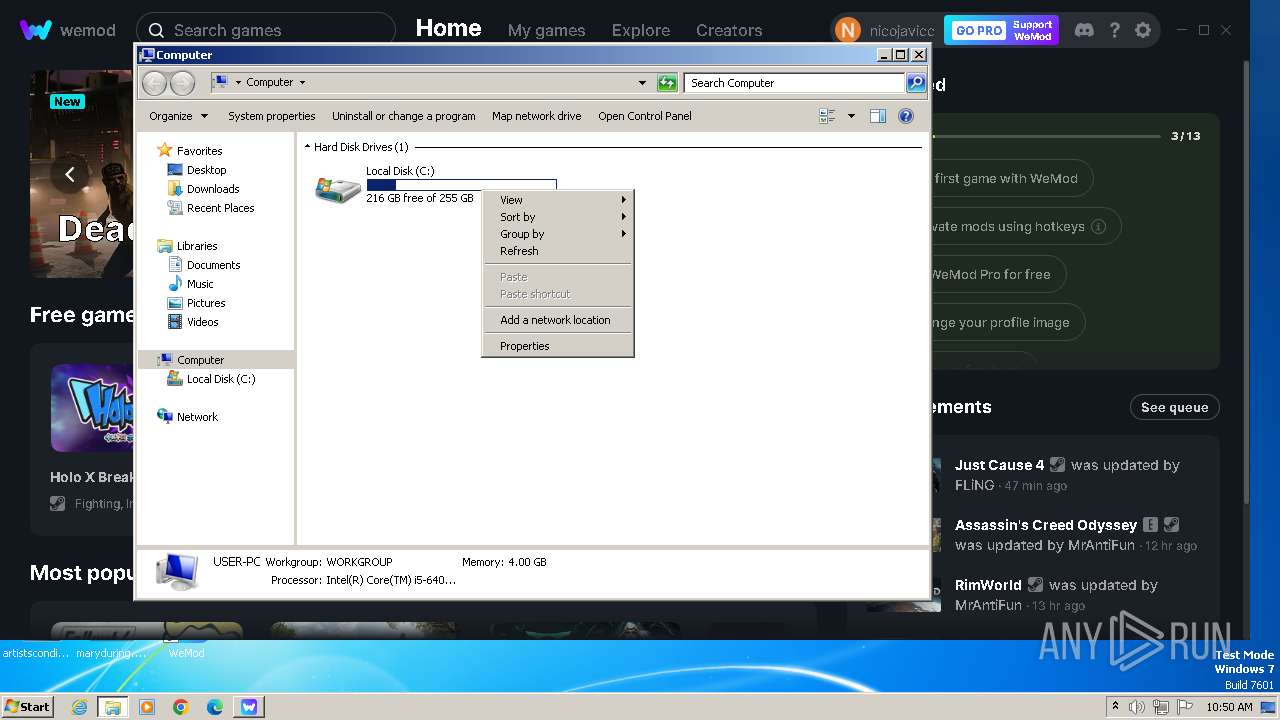1280x720 pixels.
Task: Open Internet Explorer from the taskbar
Action: pyautogui.click(x=79, y=707)
